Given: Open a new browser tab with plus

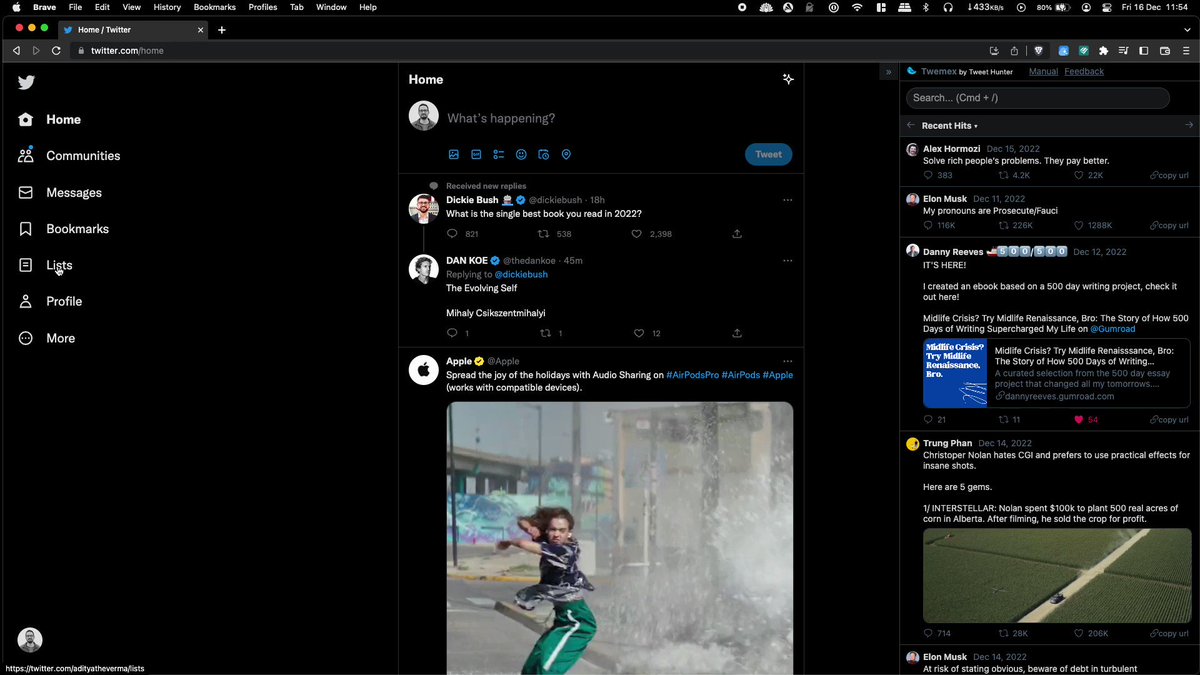Looking at the screenshot, I should [x=222, y=30].
